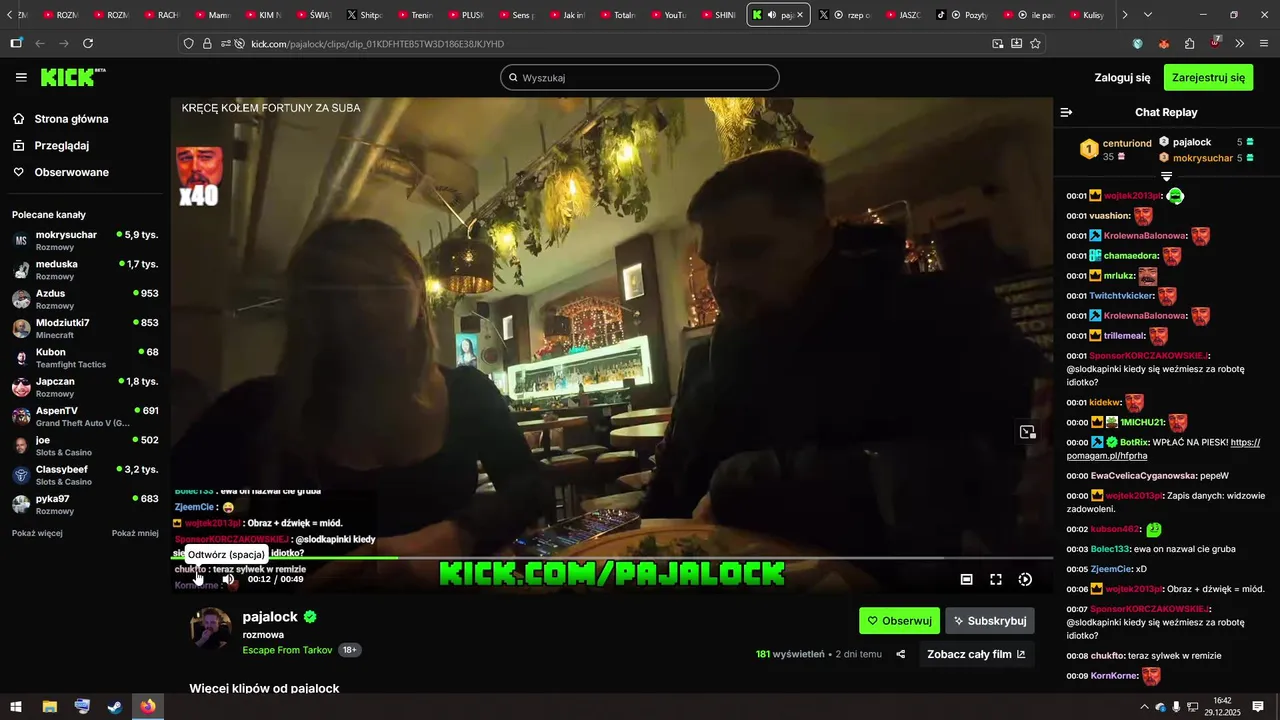Open AspenTV channel in sidebar
The width and height of the screenshot is (1280, 720).
tap(85, 417)
